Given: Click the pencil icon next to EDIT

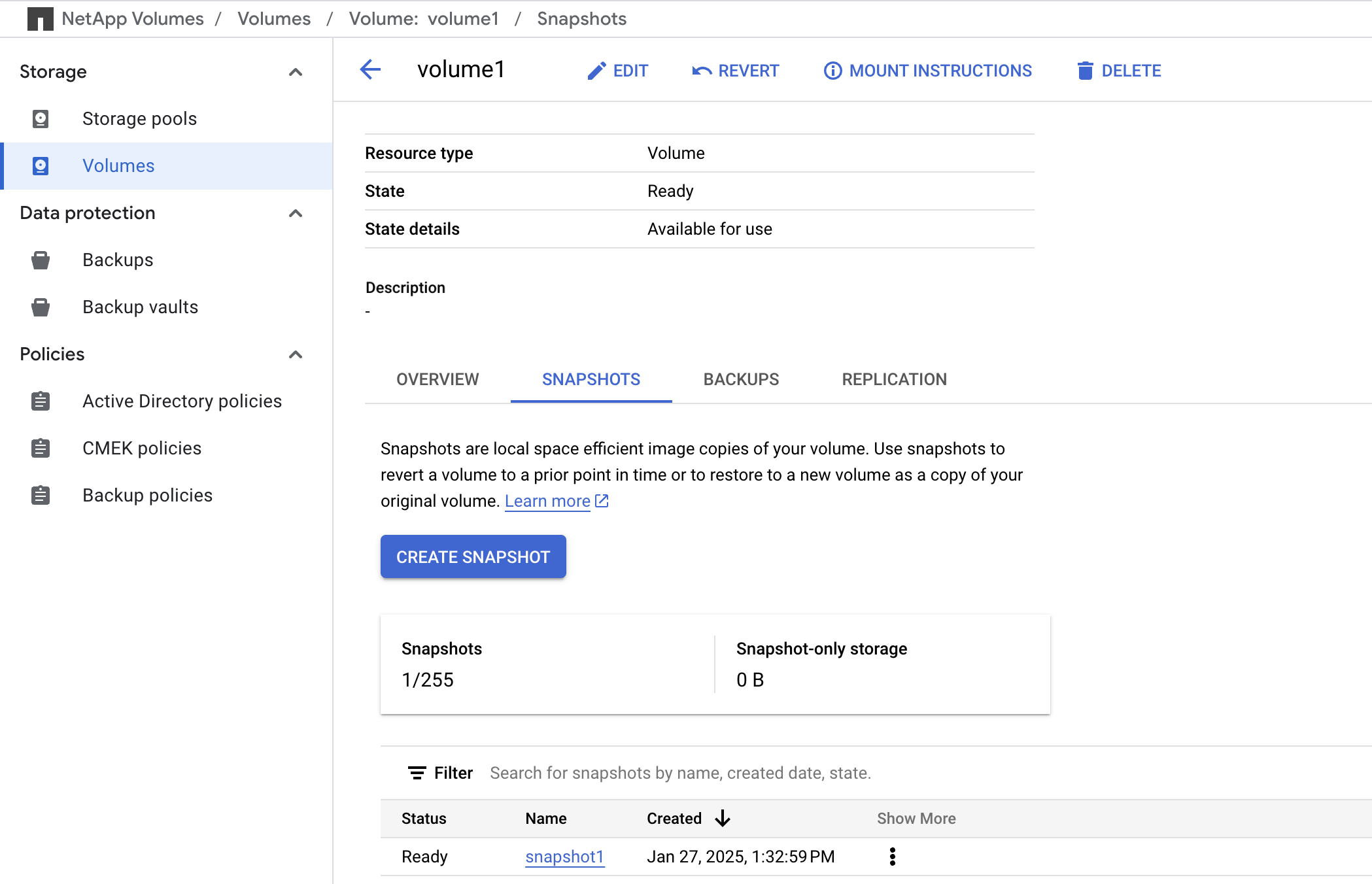Looking at the screenshot, I should (596, 71).
